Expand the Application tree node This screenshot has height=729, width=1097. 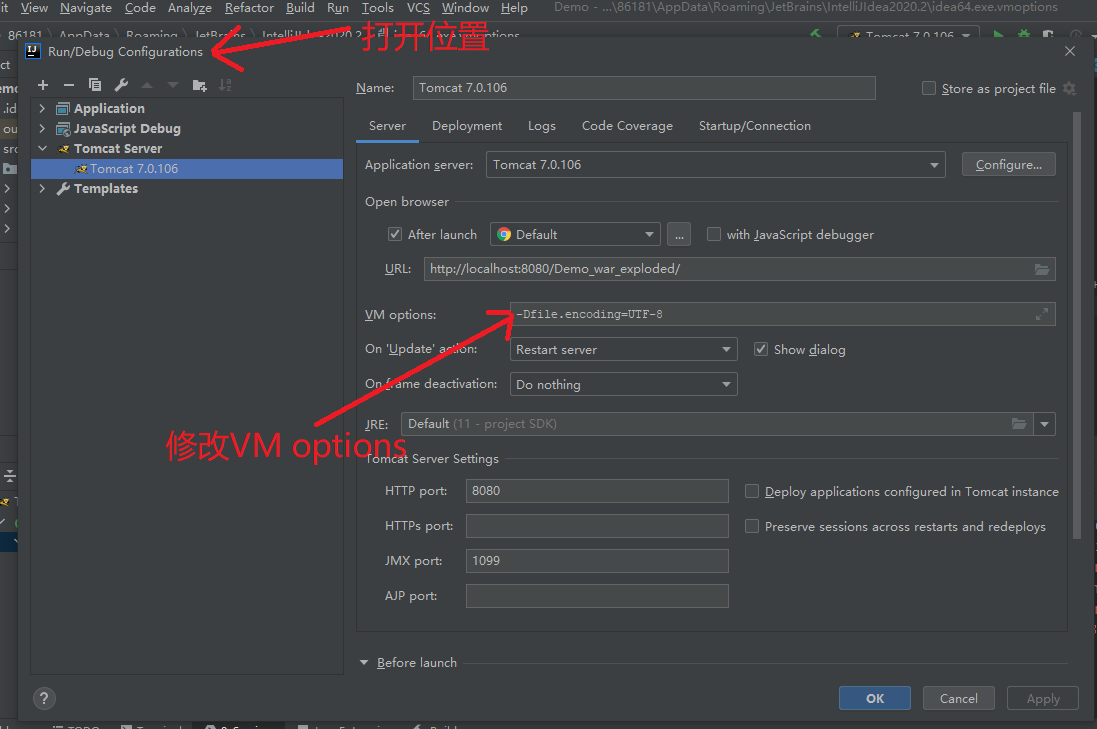[x=42, y=108]
